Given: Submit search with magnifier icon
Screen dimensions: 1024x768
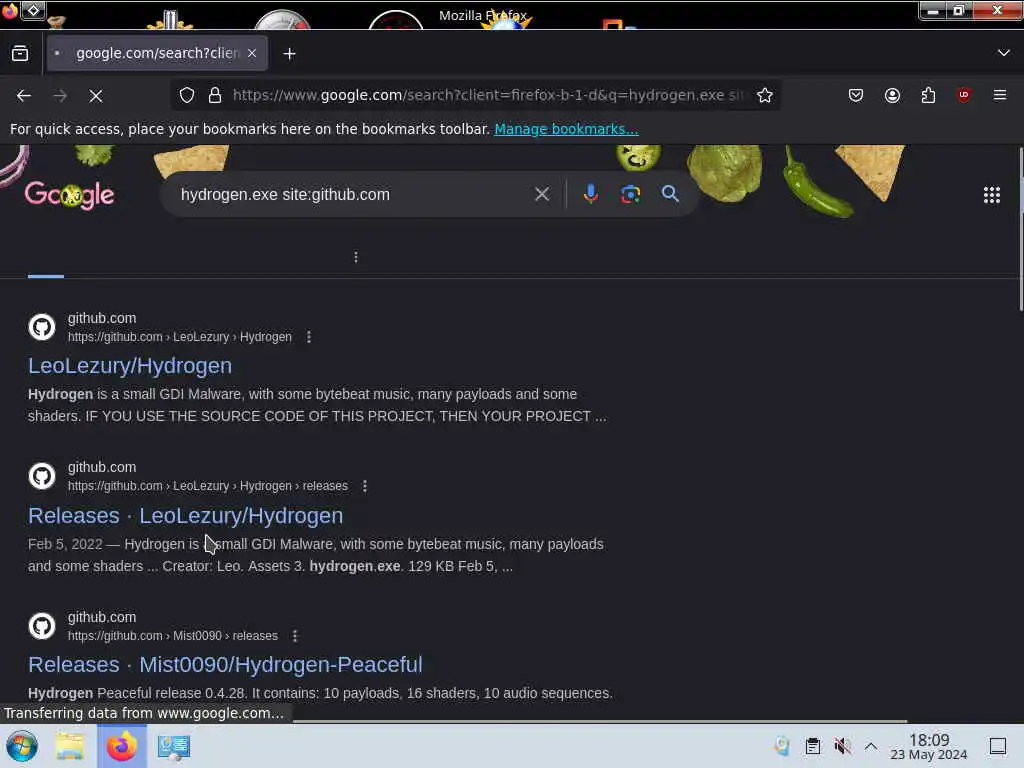Looking at the screenshot, I should (670, 194).
